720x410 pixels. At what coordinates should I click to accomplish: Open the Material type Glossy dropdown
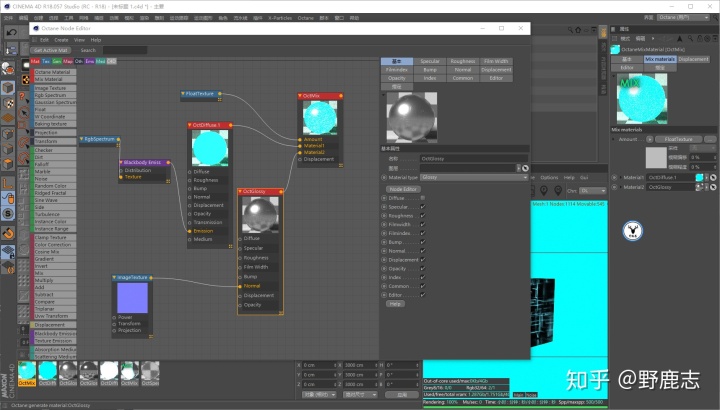(474, 177)
